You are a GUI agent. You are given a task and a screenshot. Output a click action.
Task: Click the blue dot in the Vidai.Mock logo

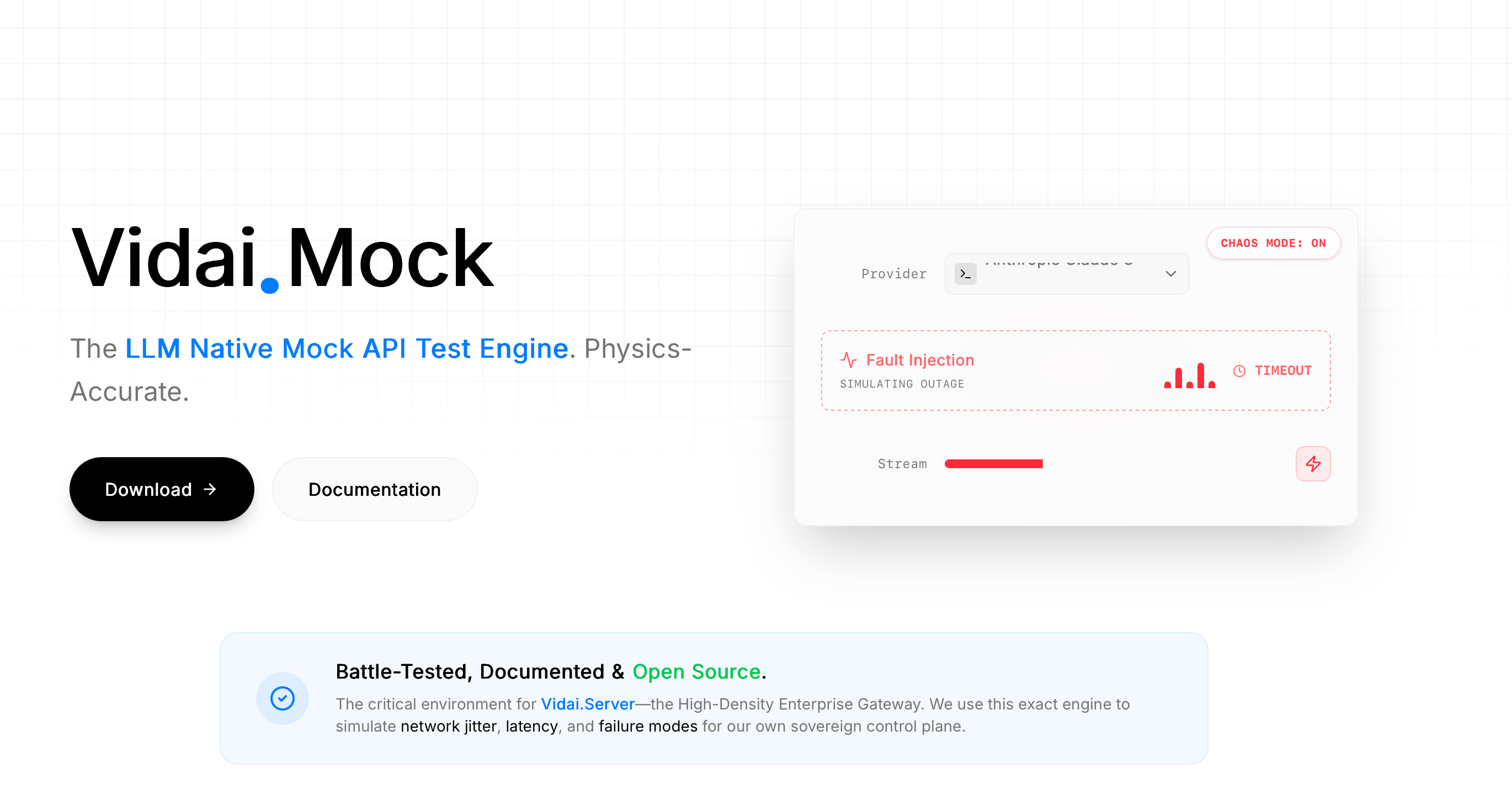coord(269,286)
